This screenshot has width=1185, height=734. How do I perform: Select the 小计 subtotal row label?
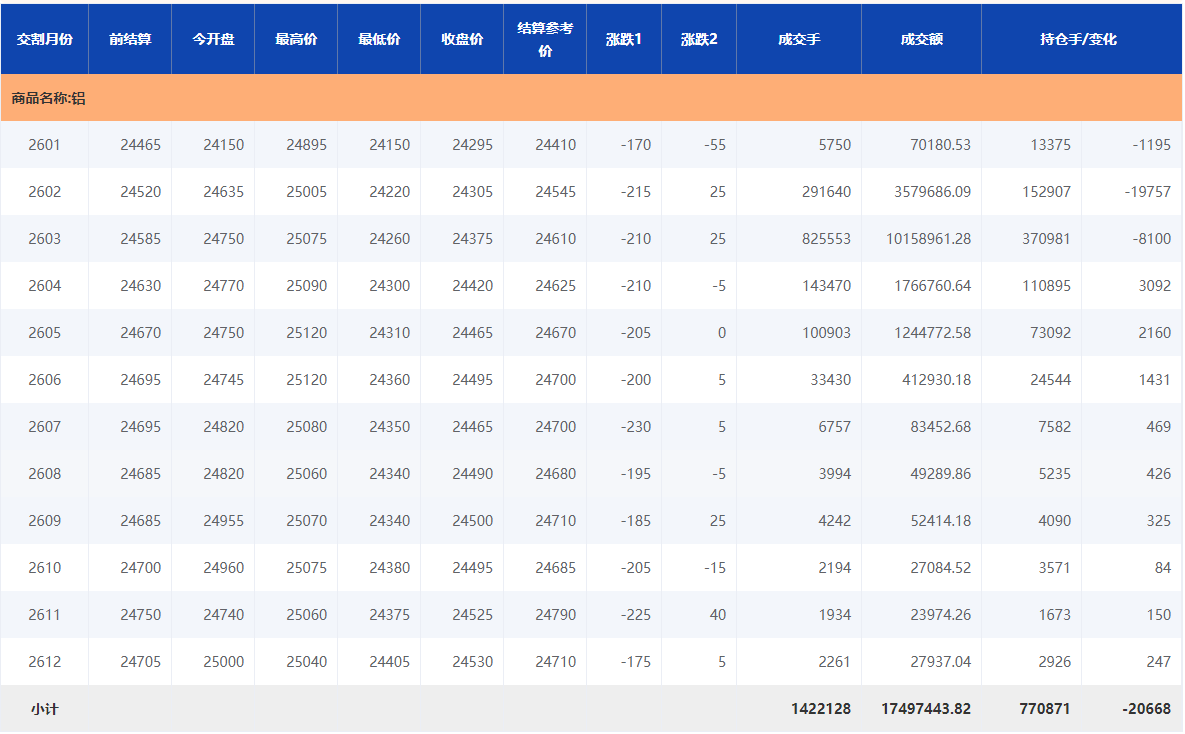coord(44,709)
